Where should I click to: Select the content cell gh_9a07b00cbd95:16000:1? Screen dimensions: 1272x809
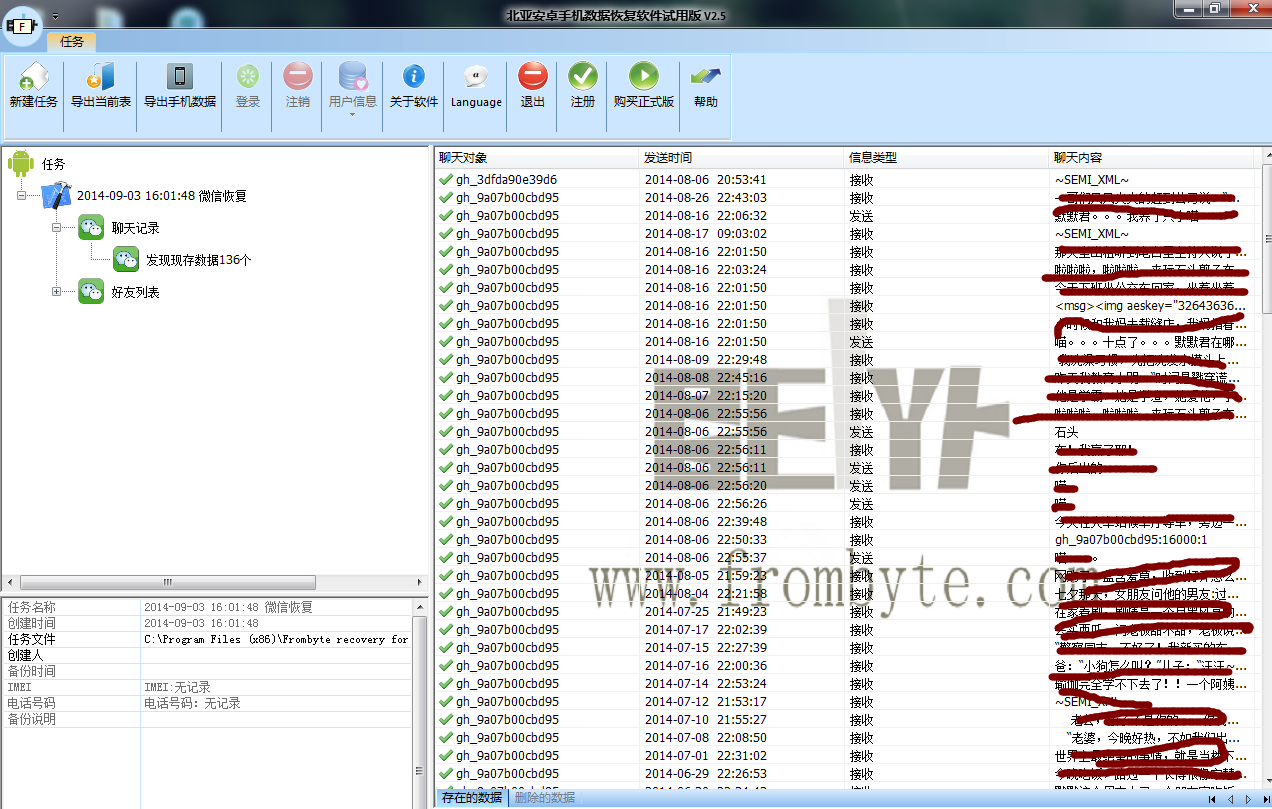tap(1131, 540)
